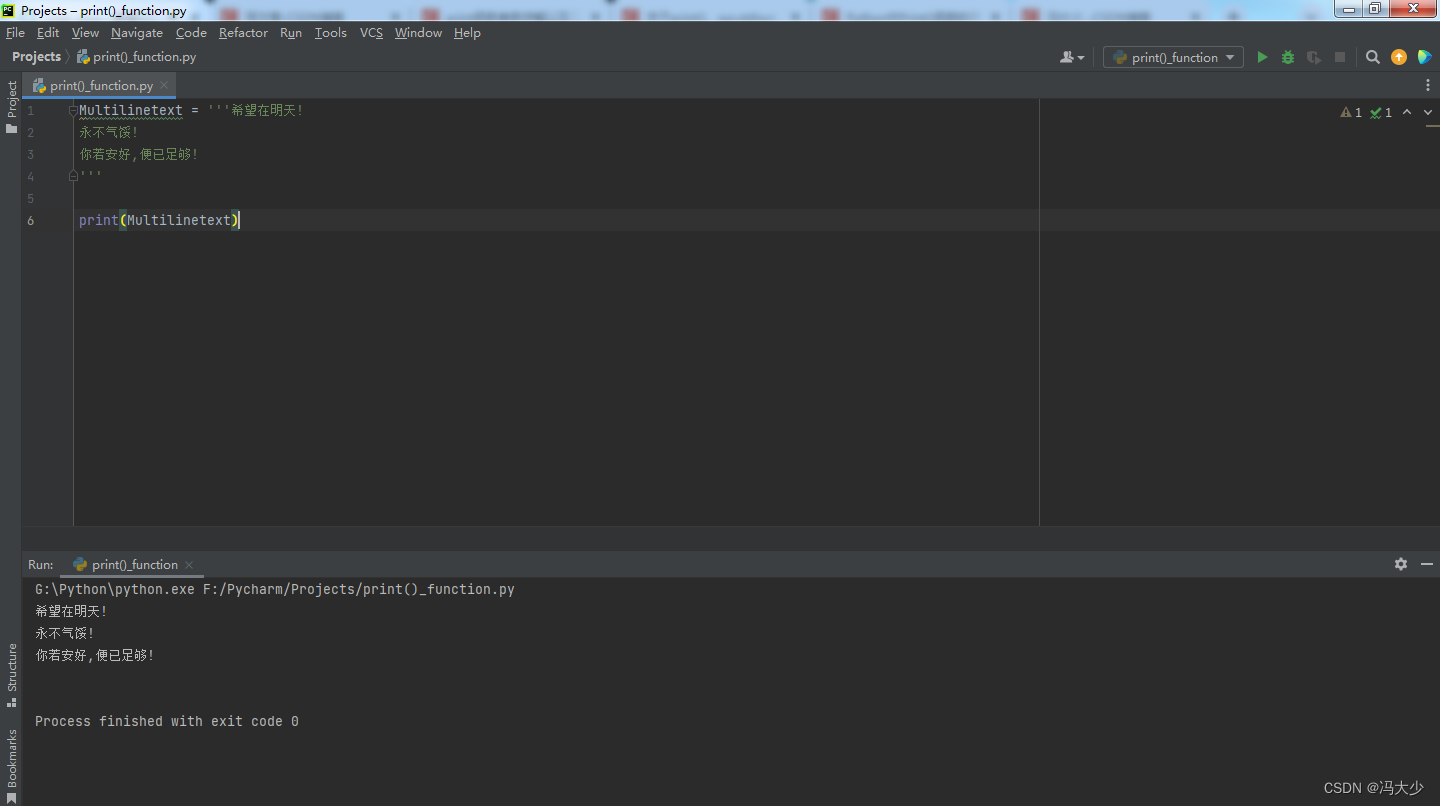The width and height of the screenshot is (1440, 806).
Task: Open the Tools menu
Action: point(331,33)
